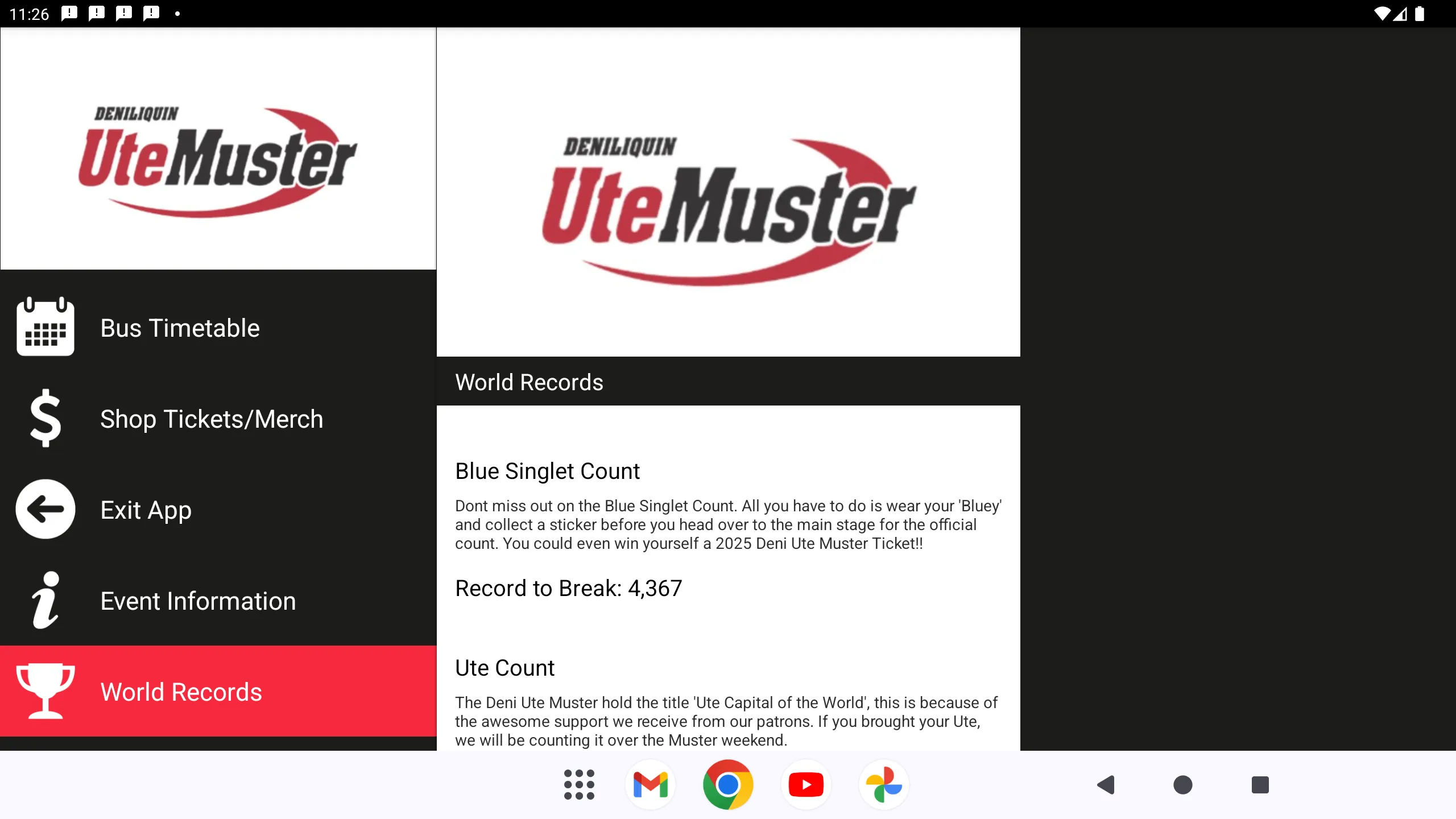Launch Gmail from the taskbar
The image size is (1456, 819).
tap(650, 785)
